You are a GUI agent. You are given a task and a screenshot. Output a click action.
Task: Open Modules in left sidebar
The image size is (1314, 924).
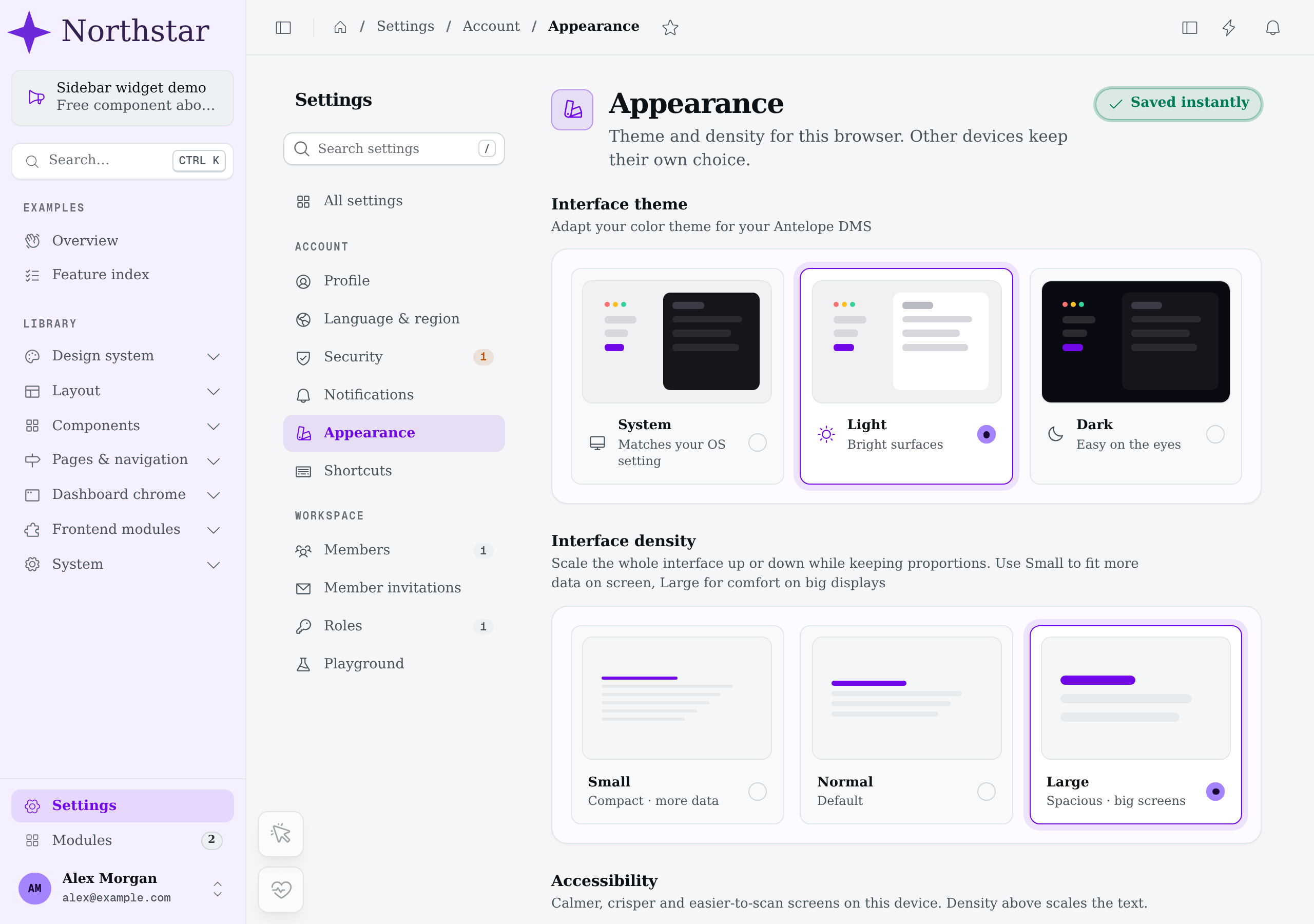(123, 840)
